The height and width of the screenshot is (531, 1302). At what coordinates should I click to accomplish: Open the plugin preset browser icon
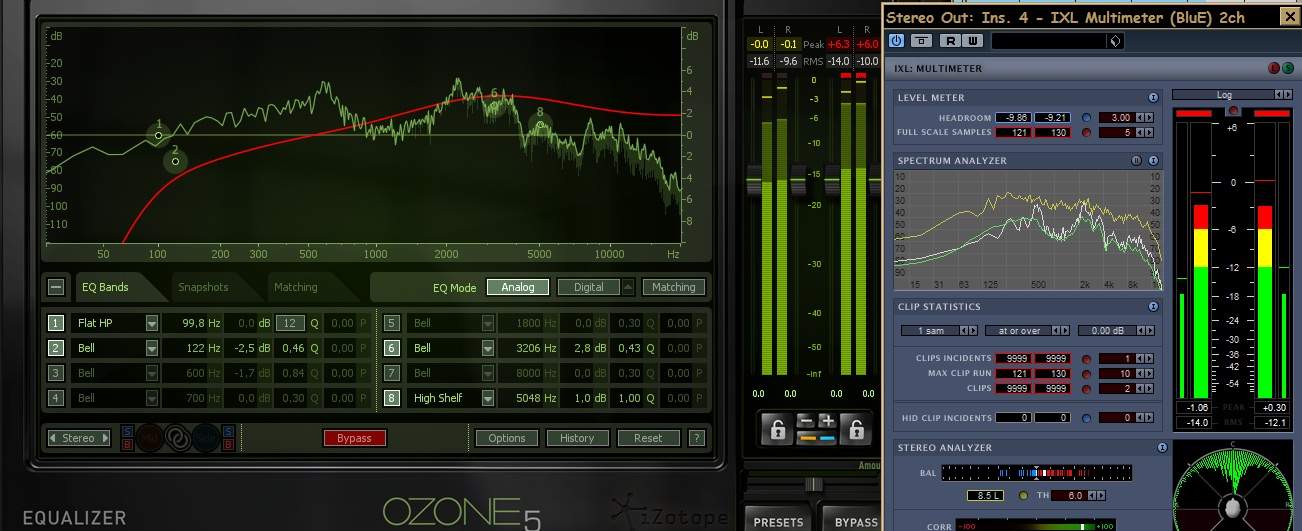coord(1116,41)
